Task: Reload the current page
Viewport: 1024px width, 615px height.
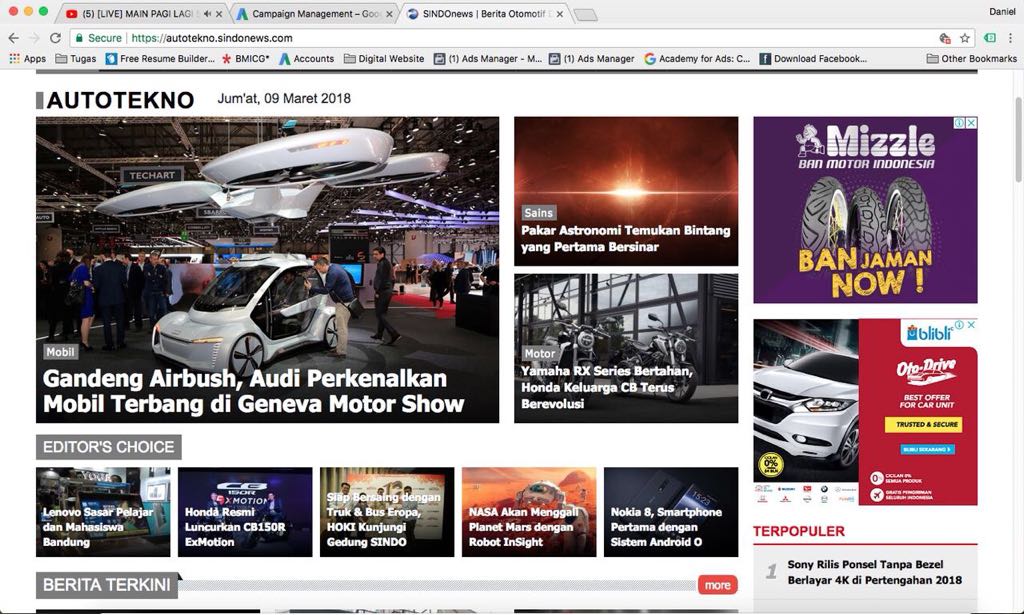Action: pyautogui.click(x=56, y=38)
